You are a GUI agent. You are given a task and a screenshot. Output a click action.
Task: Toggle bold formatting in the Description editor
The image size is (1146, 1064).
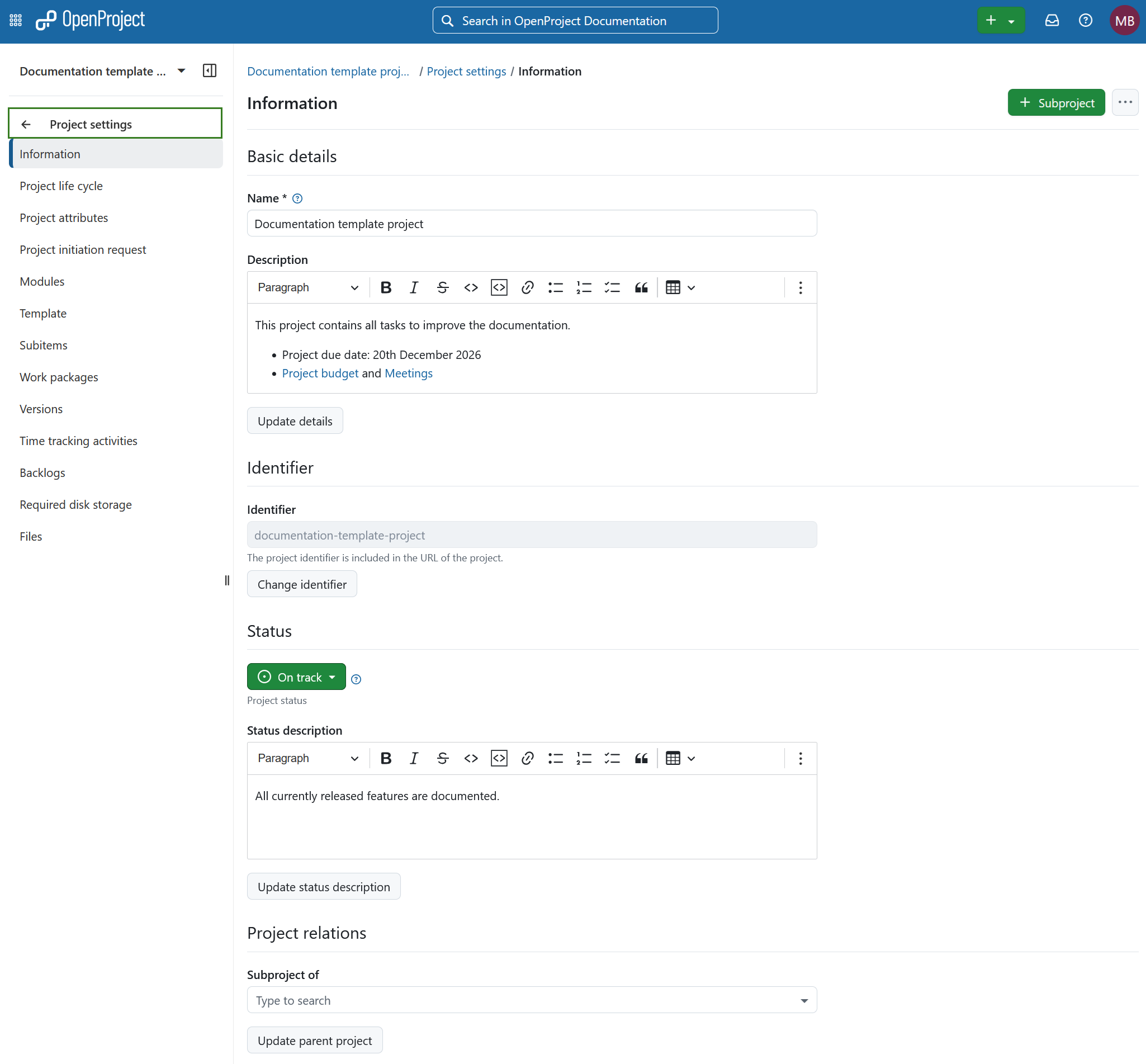point(386,287)
